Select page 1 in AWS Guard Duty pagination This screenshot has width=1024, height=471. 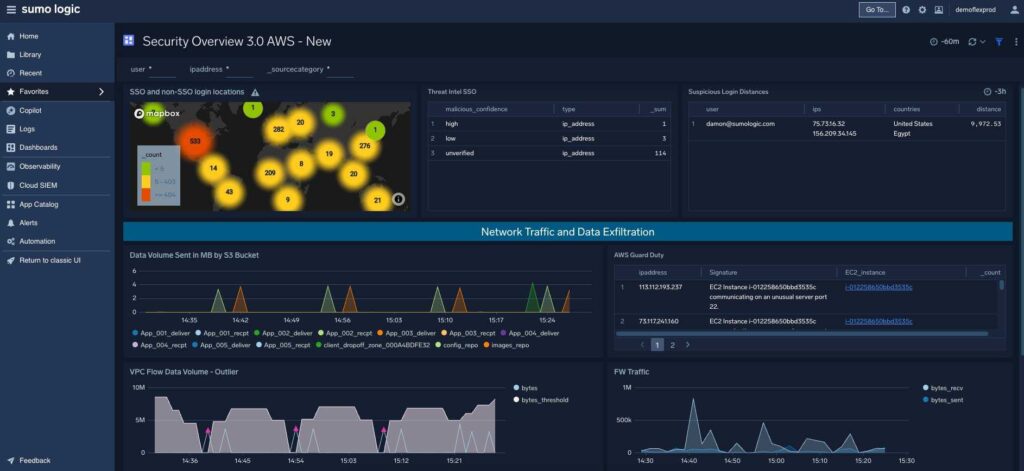[658, 344]
